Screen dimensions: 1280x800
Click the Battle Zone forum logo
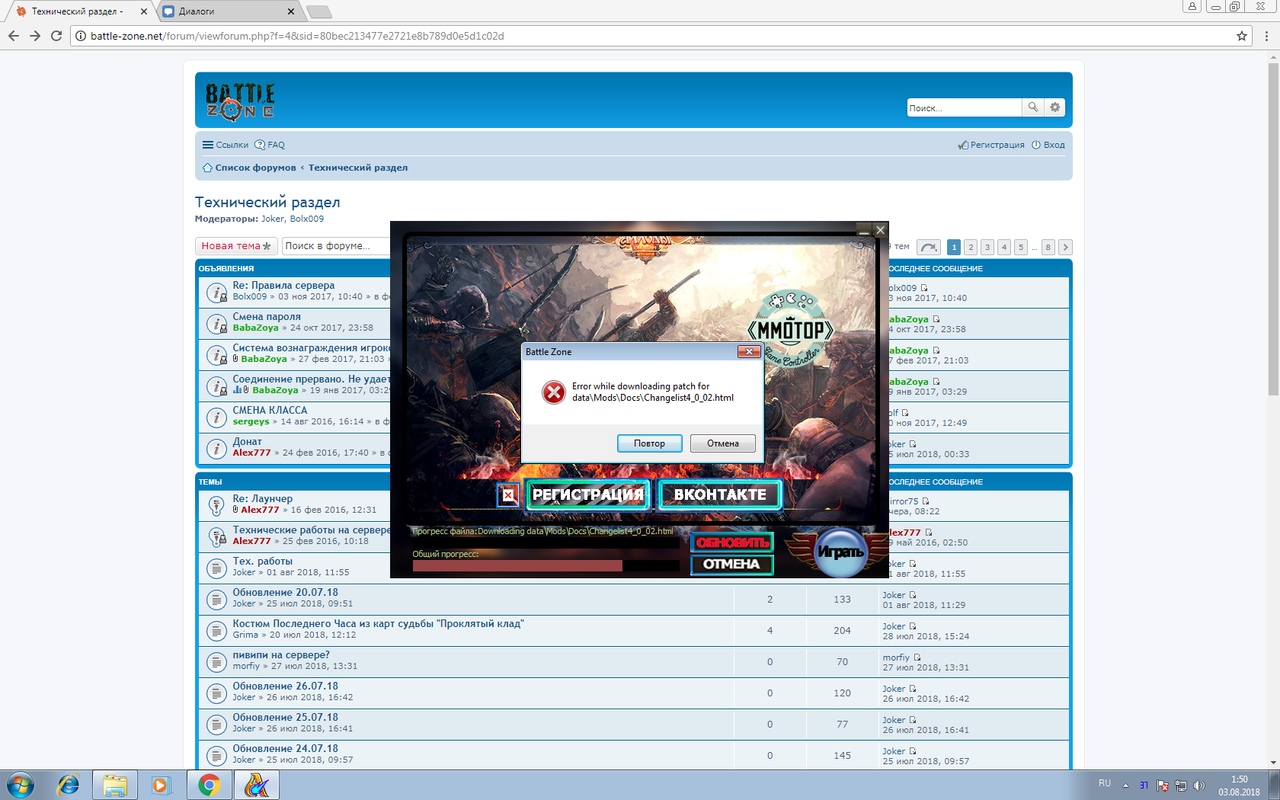tap(240, 100)
